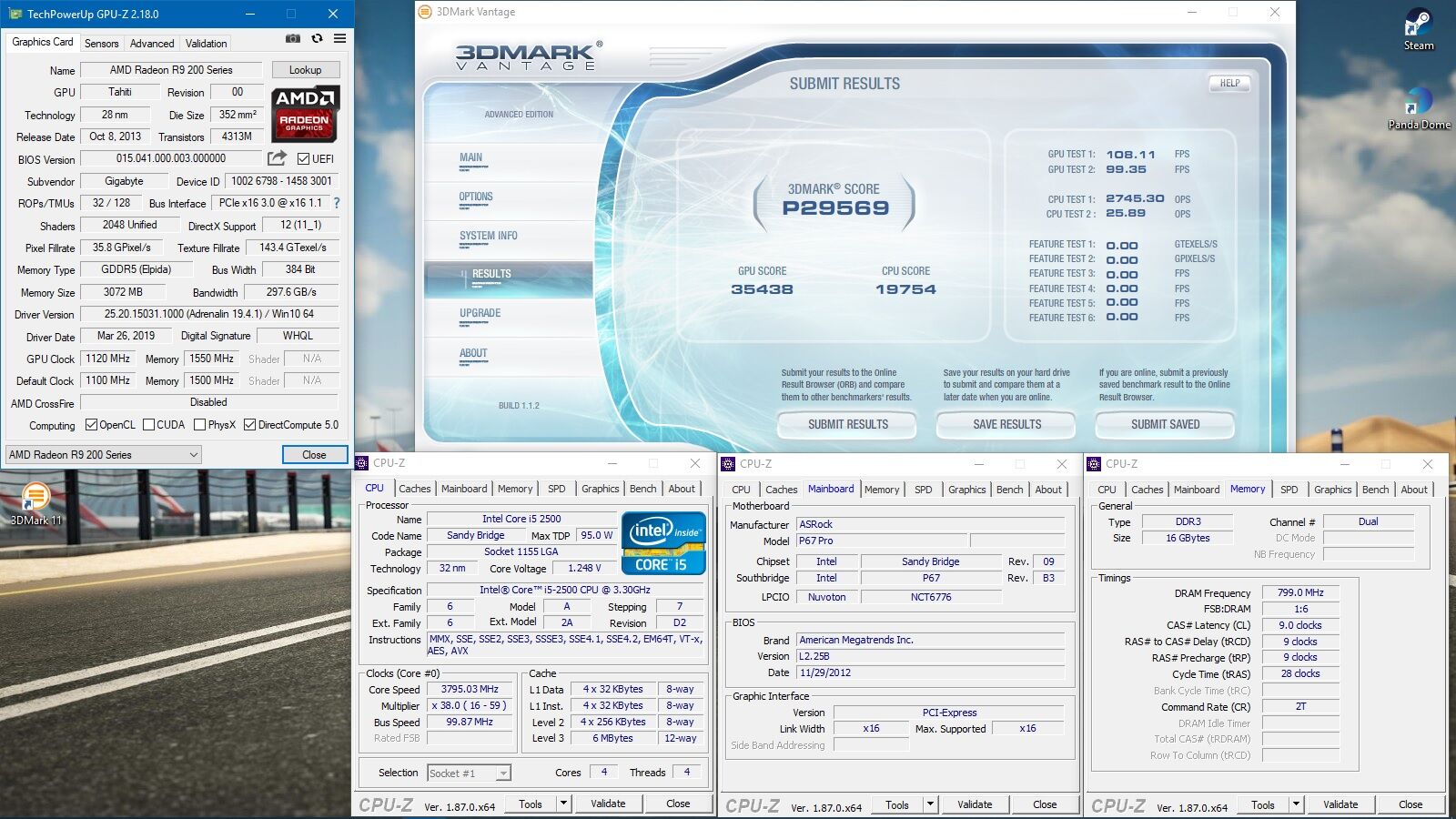The width and height of the screenshot is (1456, 819).
Task: Open Tools dropdown arrow in Memory window
Action: pos(1296,804)
